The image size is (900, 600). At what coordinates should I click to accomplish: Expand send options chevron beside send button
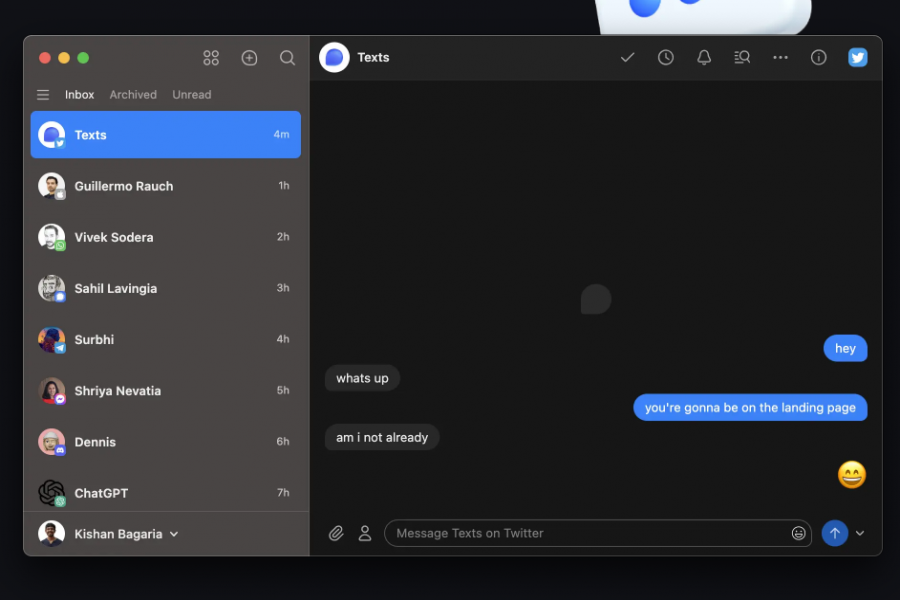tap(860, 533)
